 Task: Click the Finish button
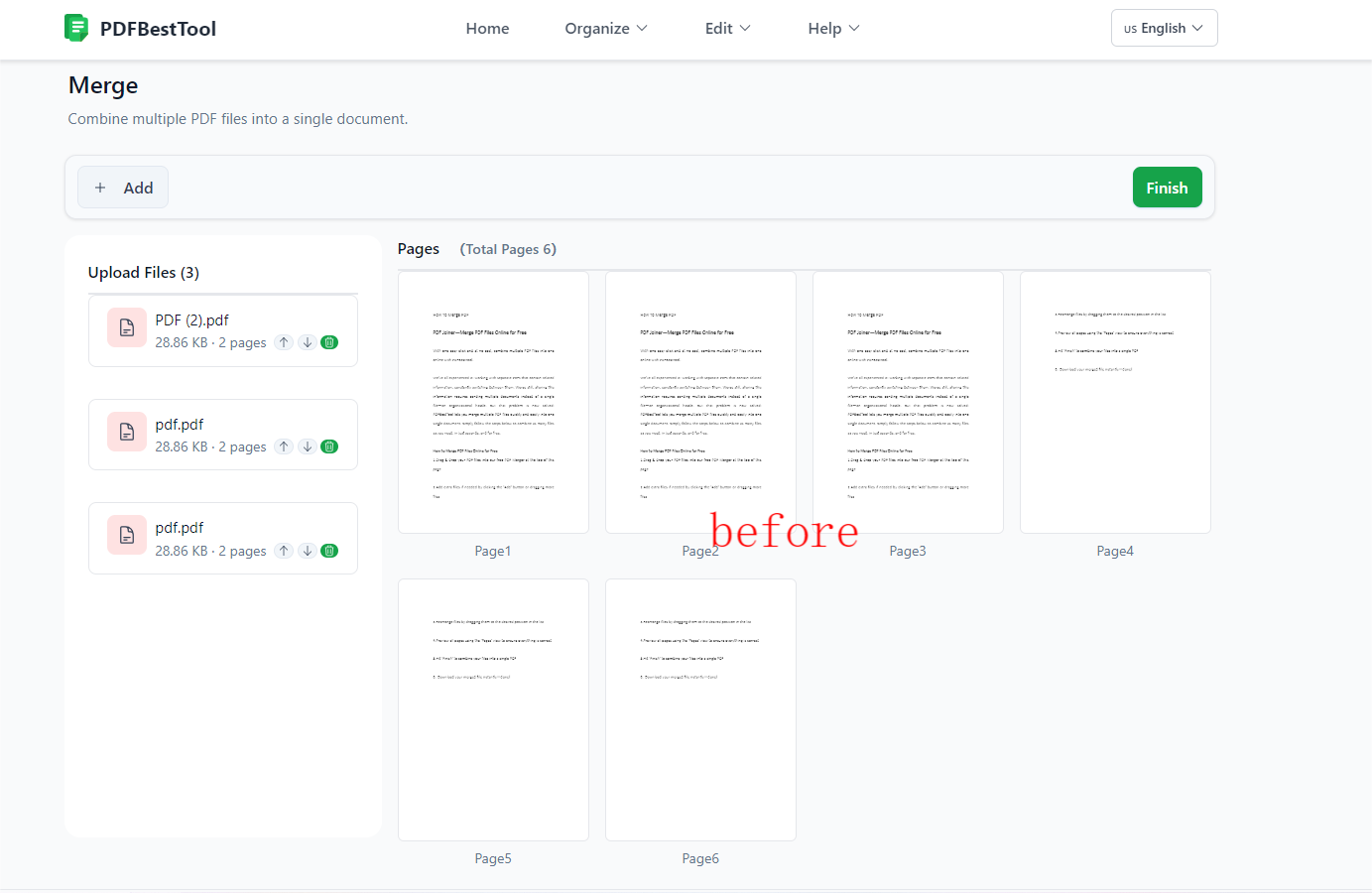point(1167,187)
